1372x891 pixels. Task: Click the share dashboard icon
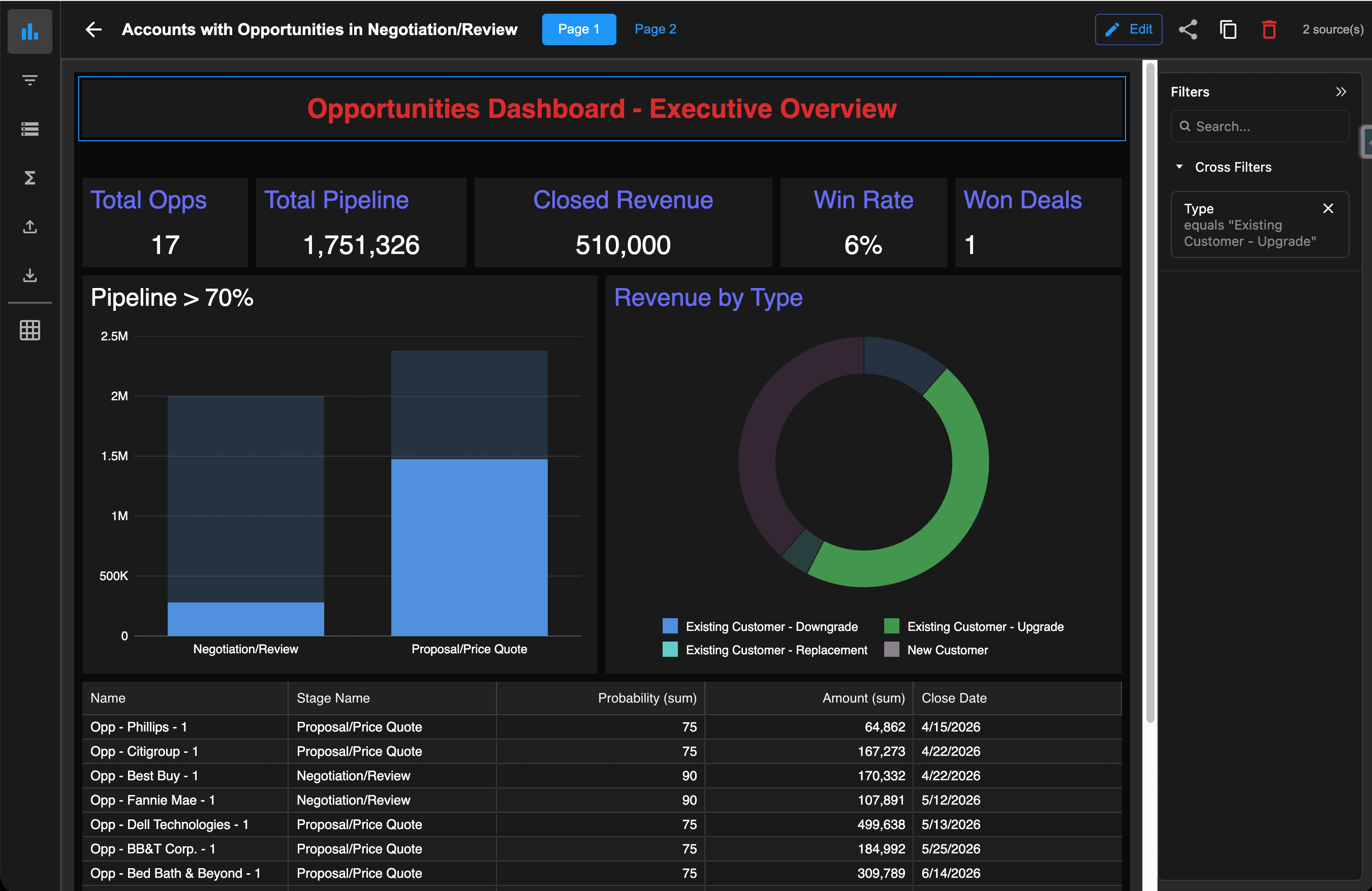tap(1188, 29)
